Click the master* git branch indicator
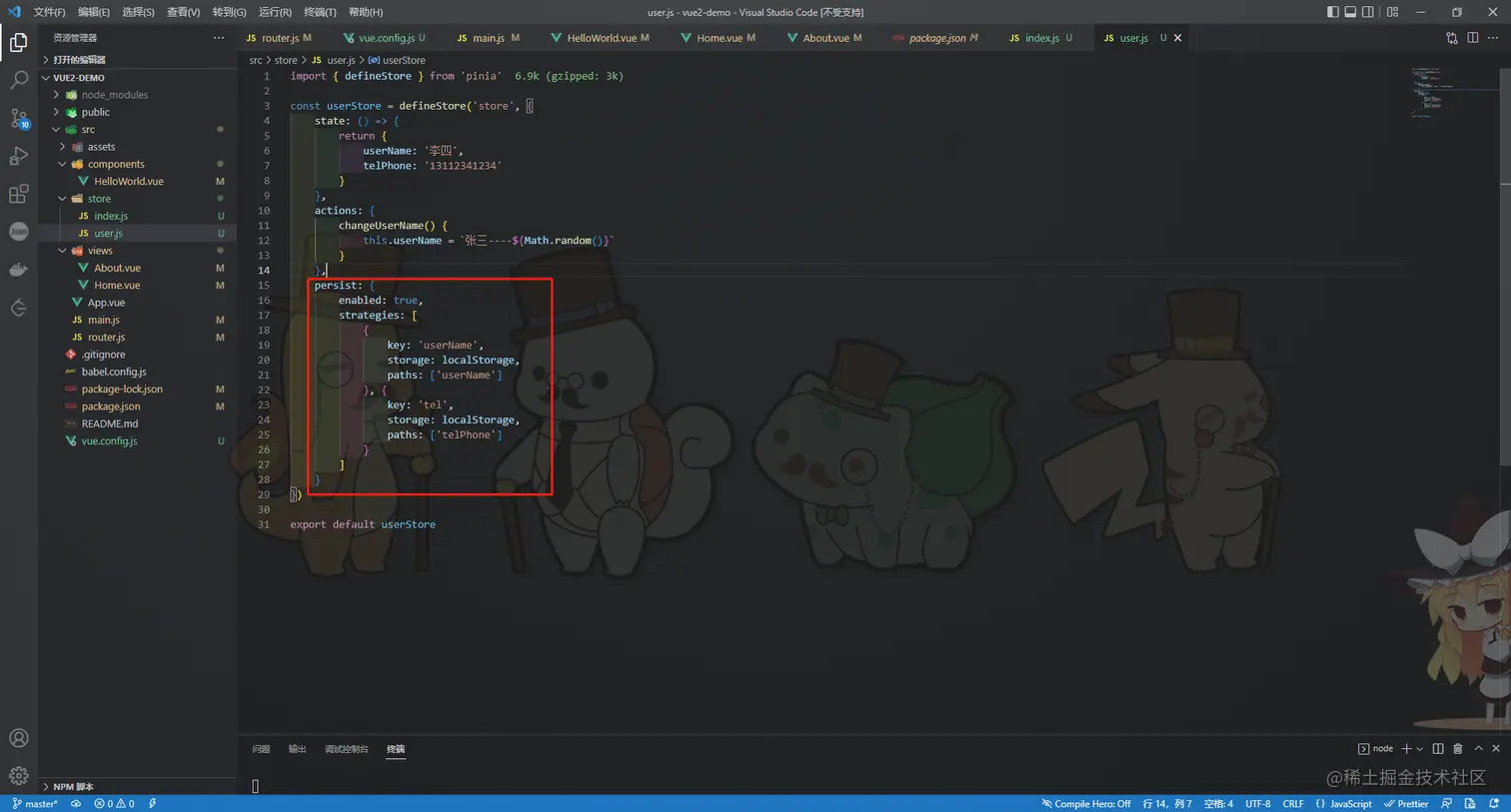The image size is (1511, 812). pyautogui.click(x=35, y=803)
